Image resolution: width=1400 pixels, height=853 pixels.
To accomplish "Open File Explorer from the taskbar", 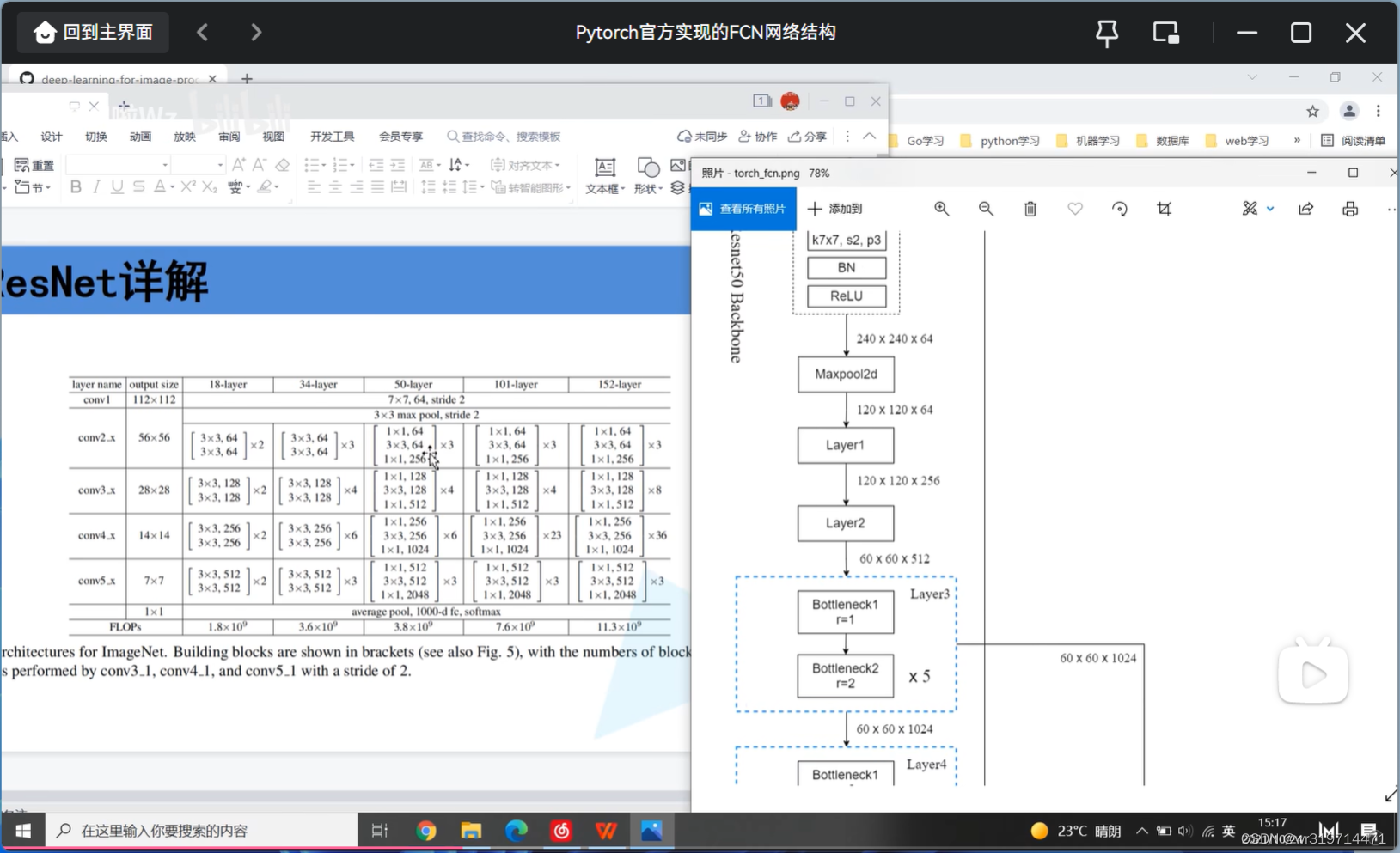I will pyautogui.click(x=471, y=831).
